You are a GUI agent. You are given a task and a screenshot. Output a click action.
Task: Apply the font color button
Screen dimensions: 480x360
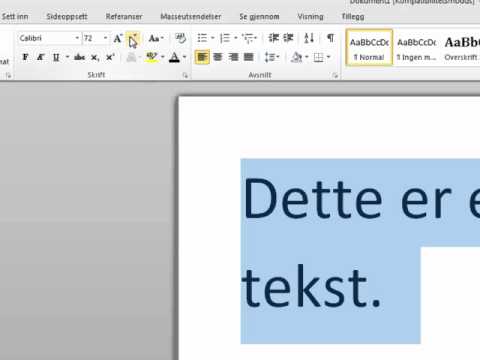pos(174,57)
